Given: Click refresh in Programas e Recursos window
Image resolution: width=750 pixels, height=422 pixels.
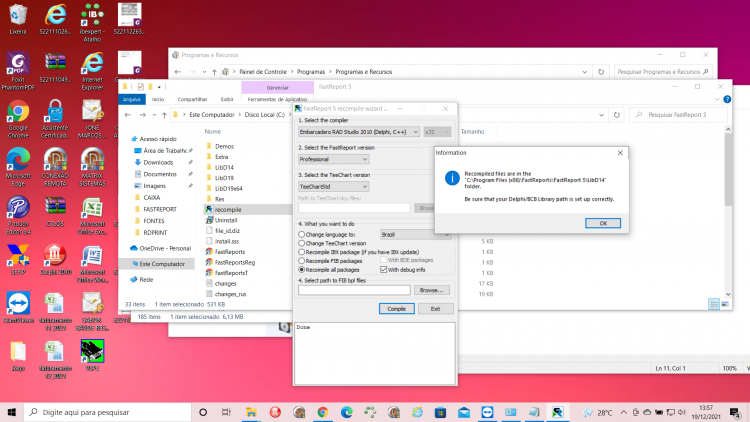Looking at the screenshot, I should point(601,72).
